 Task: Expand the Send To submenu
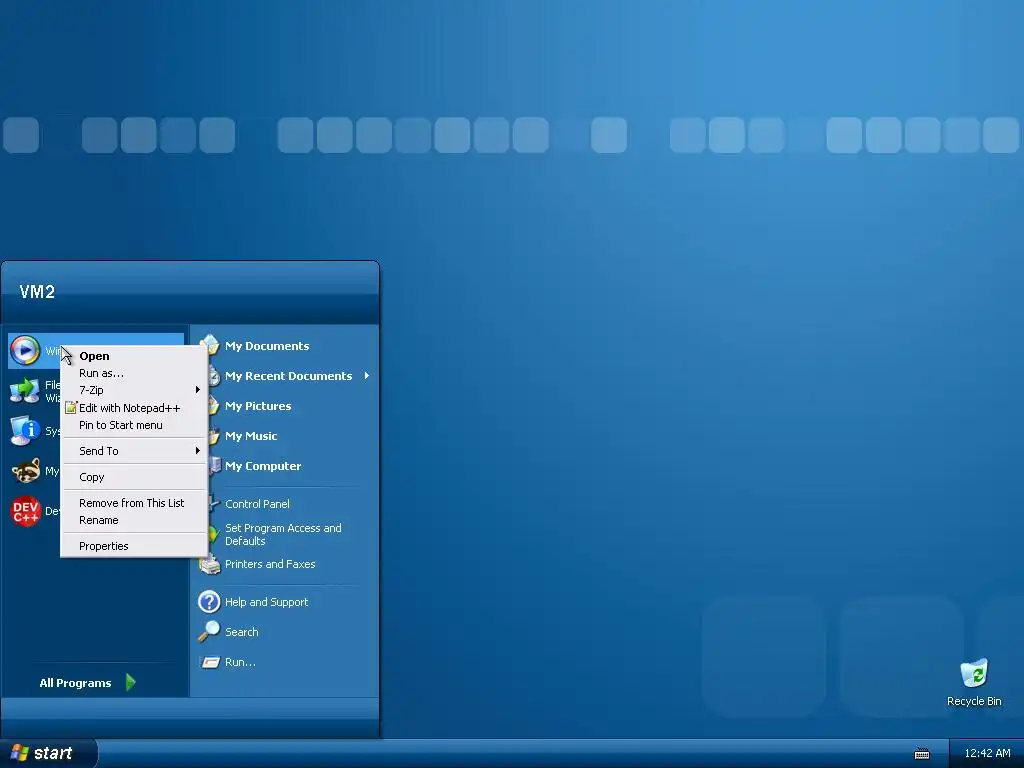click(134, 451)
